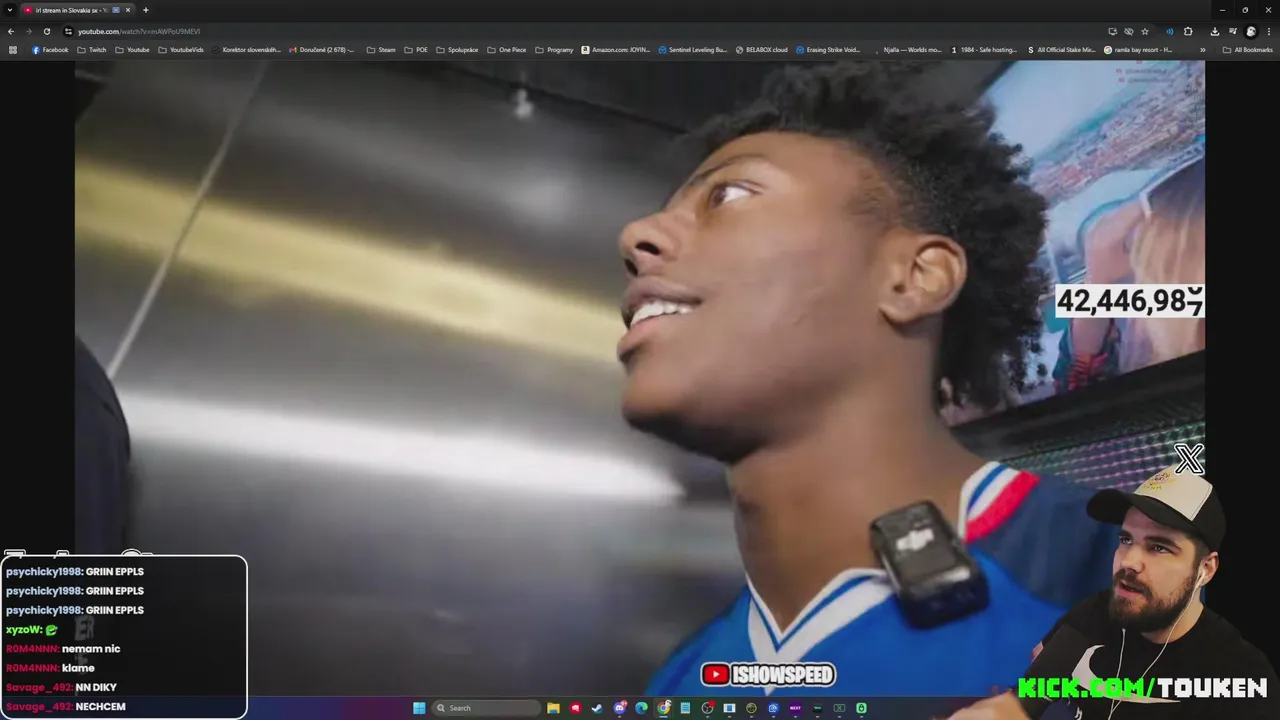Screen dimensions: 1280x720
Task: Reload the YouTube page
Action: click(x=46, y=31)
